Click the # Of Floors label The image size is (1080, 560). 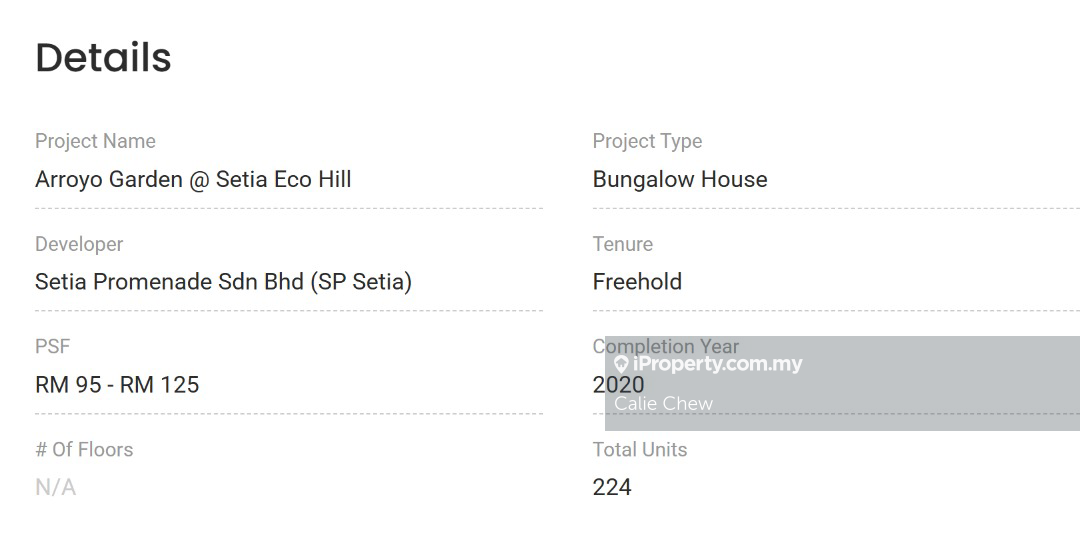point(84,449)
